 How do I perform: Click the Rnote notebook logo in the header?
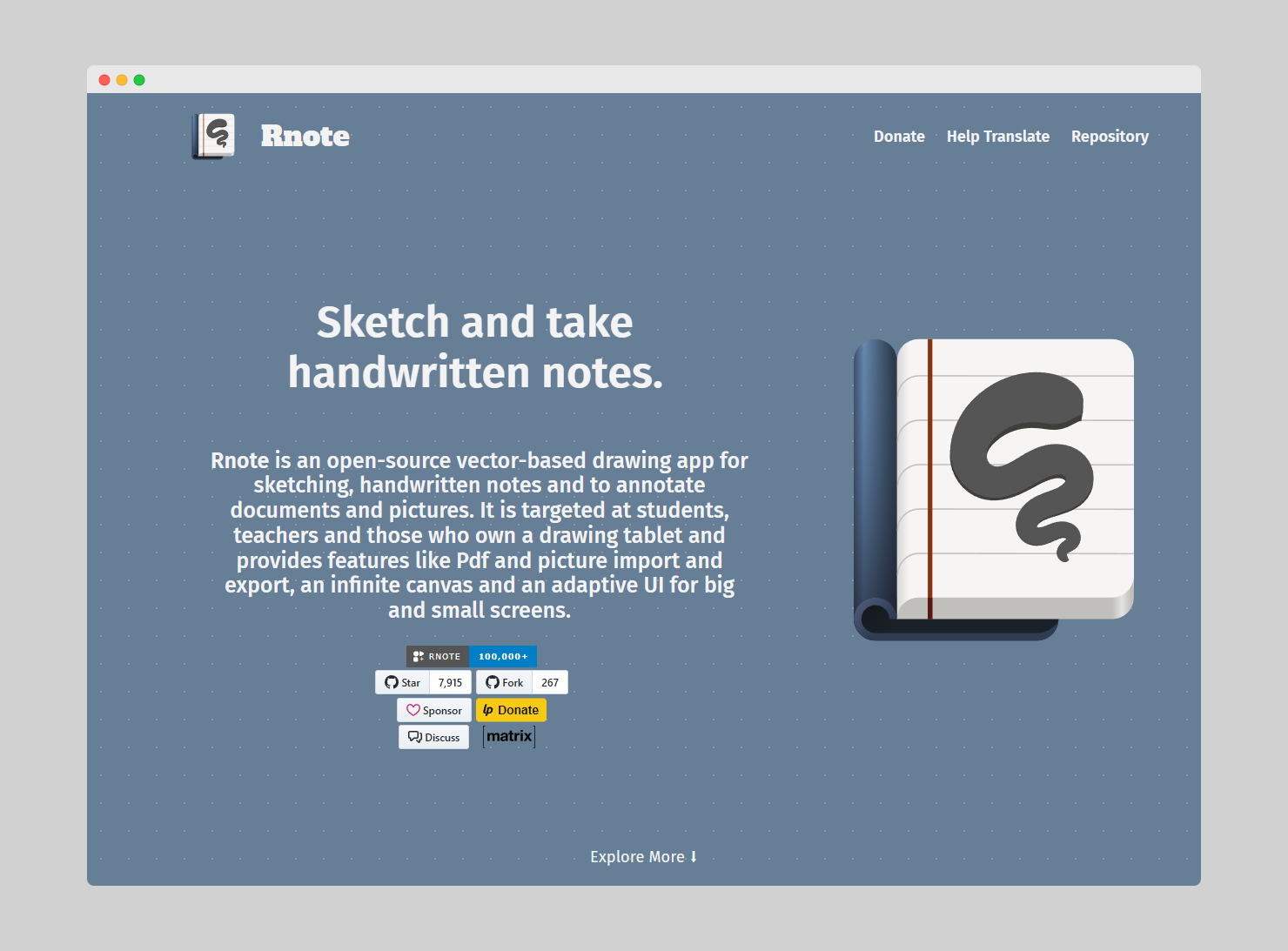(x=213, y=137)
